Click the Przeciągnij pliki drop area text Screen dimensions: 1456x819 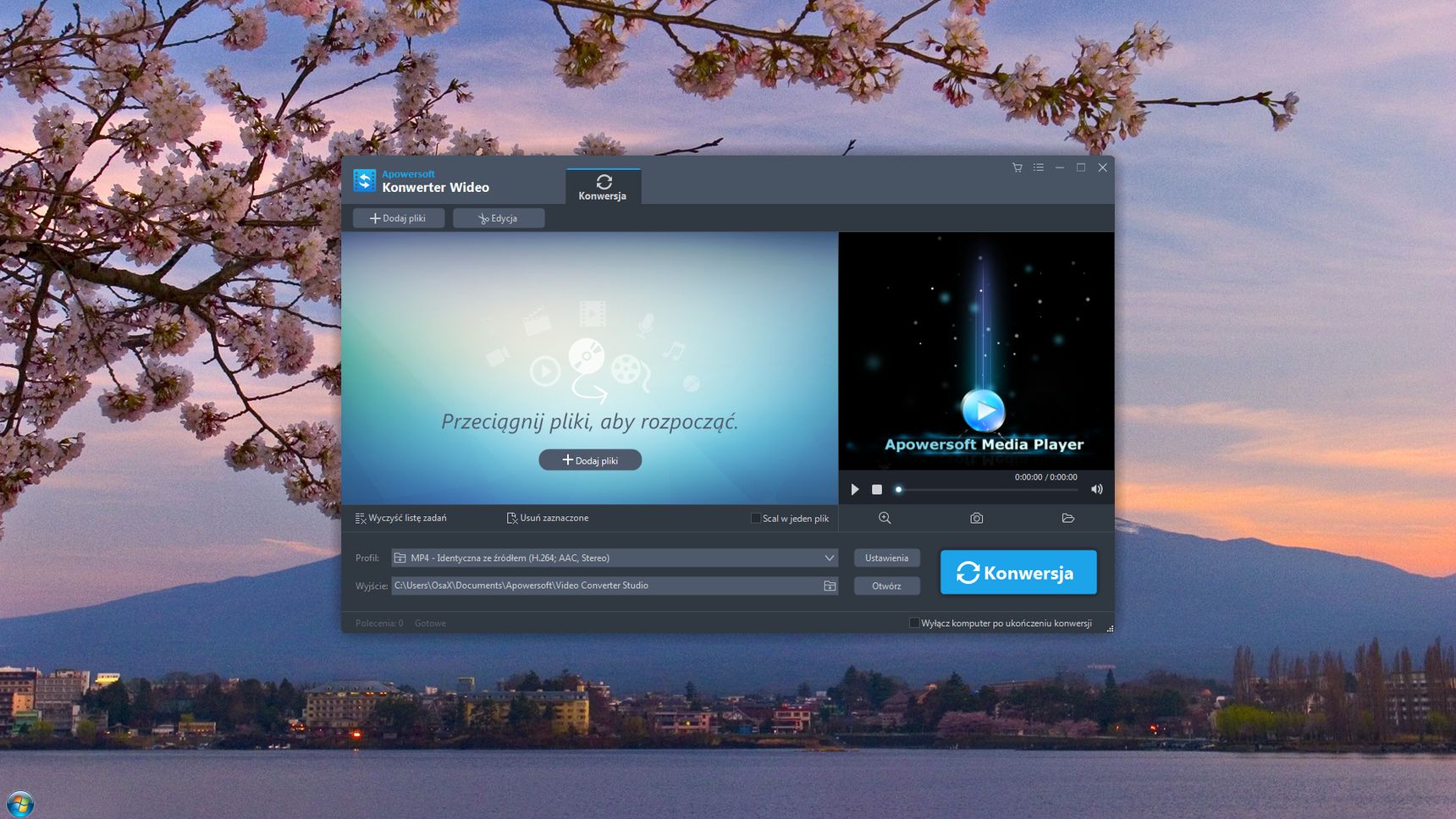click(589, 421)
